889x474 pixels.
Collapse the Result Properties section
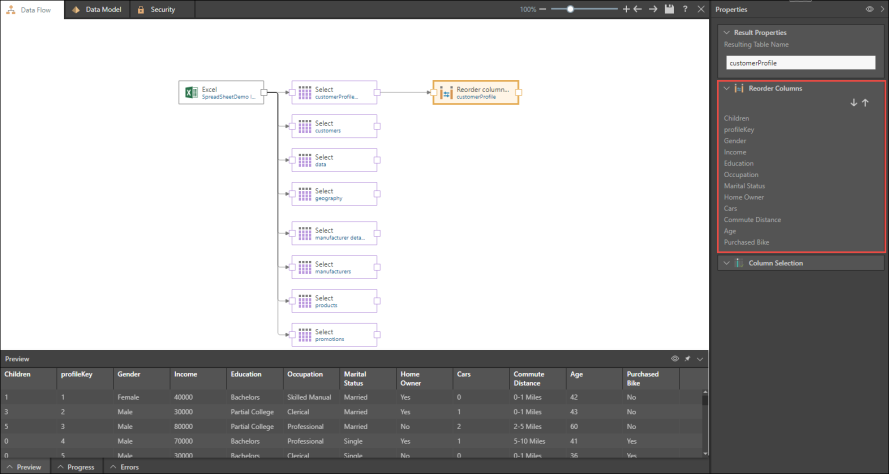coord(726,32)
